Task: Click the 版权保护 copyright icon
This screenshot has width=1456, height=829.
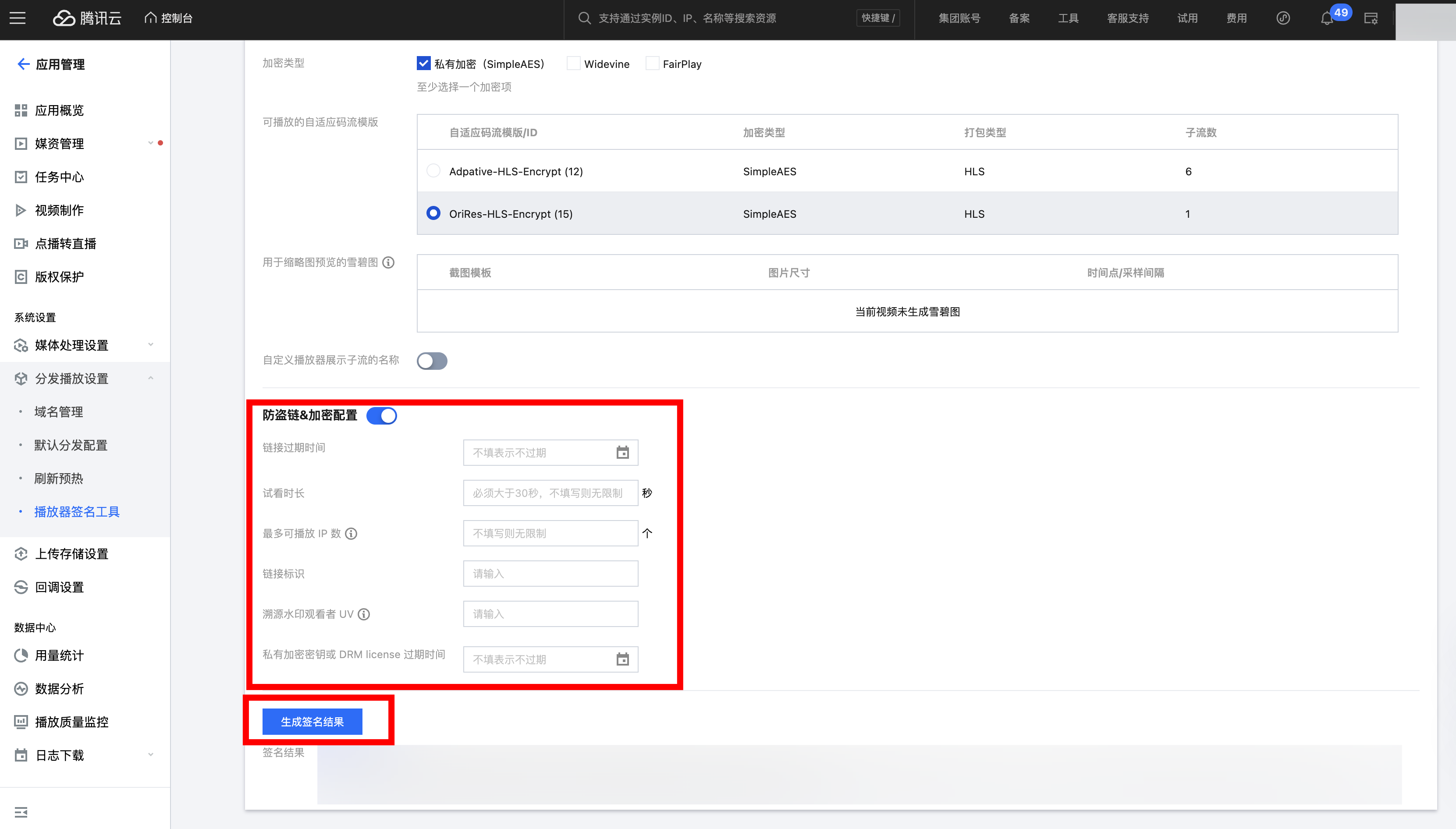Action: click(21, 277)
